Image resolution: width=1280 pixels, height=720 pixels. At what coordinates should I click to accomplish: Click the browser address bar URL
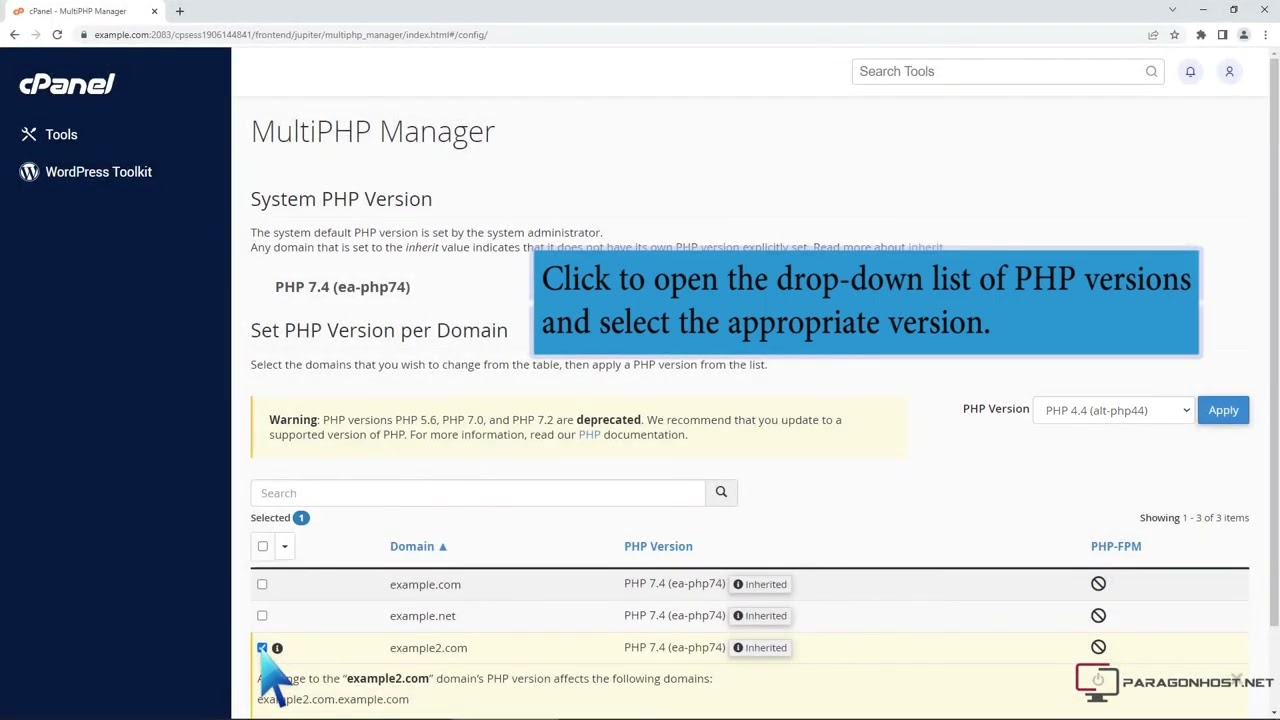coord(291,35)
